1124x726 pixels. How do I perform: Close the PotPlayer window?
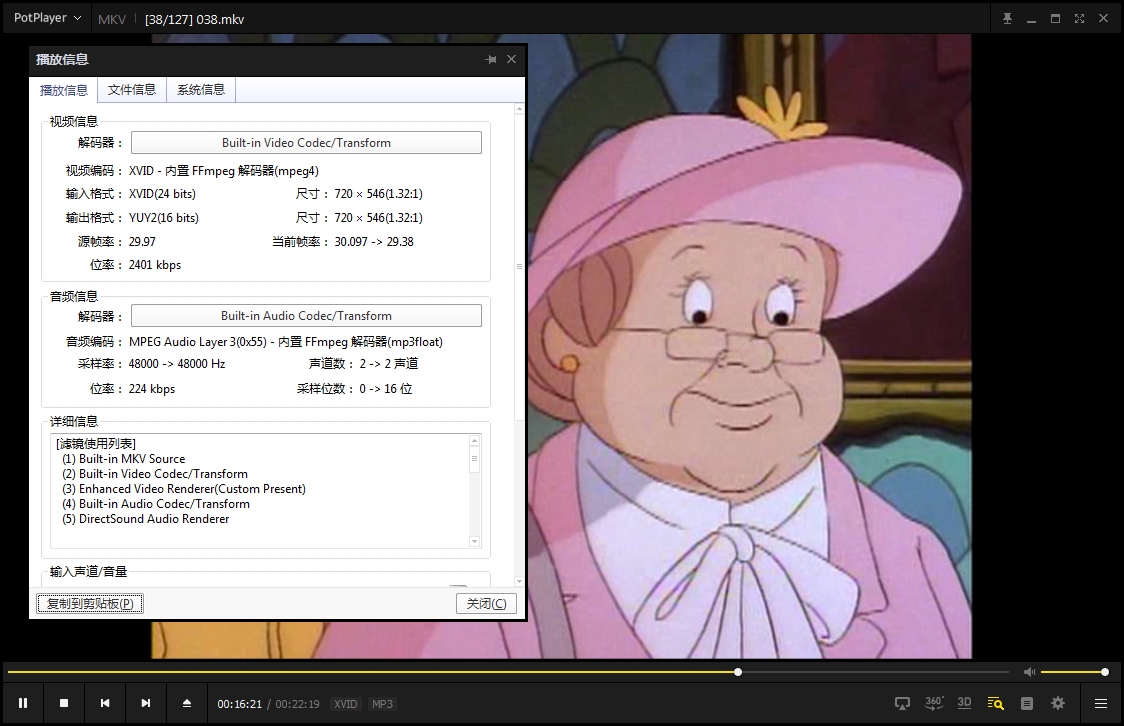(x=1104, y=19)
